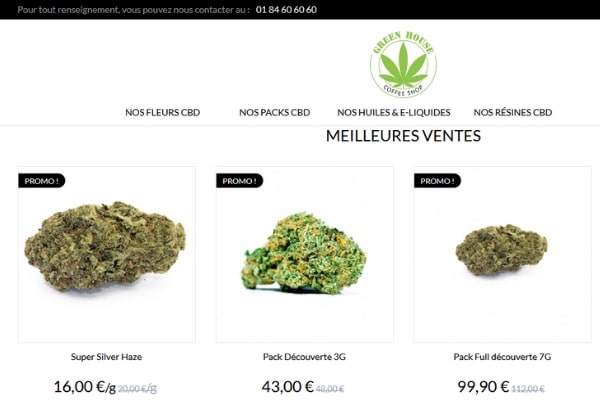Click the Promo badge on Pack Découverte 3G
The width and height of the screenshot is (600, 400).
point(240,181)
